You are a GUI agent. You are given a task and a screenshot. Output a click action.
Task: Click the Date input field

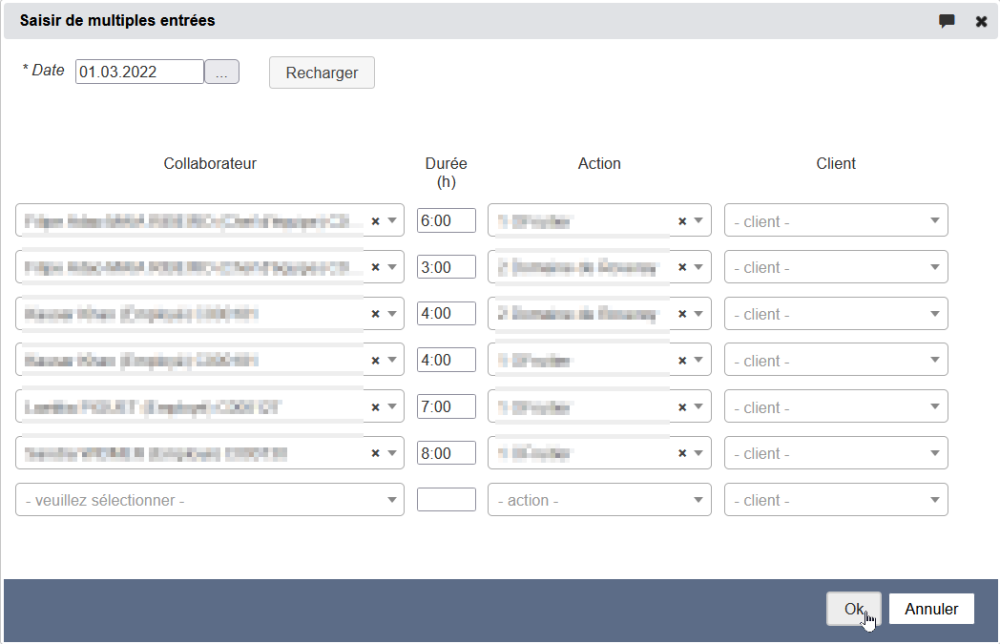click(x=139, y=72)
